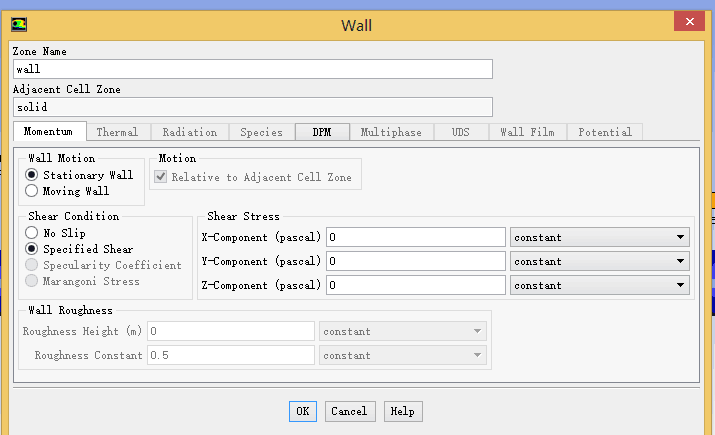Select the Specified Shear option
This screenshot has height=435, width=715.
[32, 249]
